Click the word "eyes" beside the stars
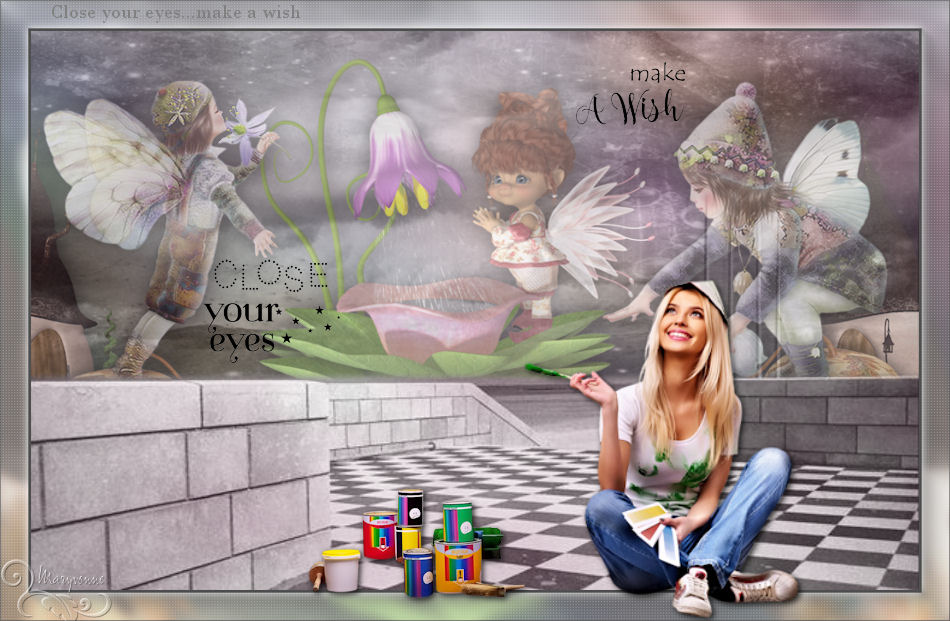Viewport: 950px width, 621px height. pos(242,344)
